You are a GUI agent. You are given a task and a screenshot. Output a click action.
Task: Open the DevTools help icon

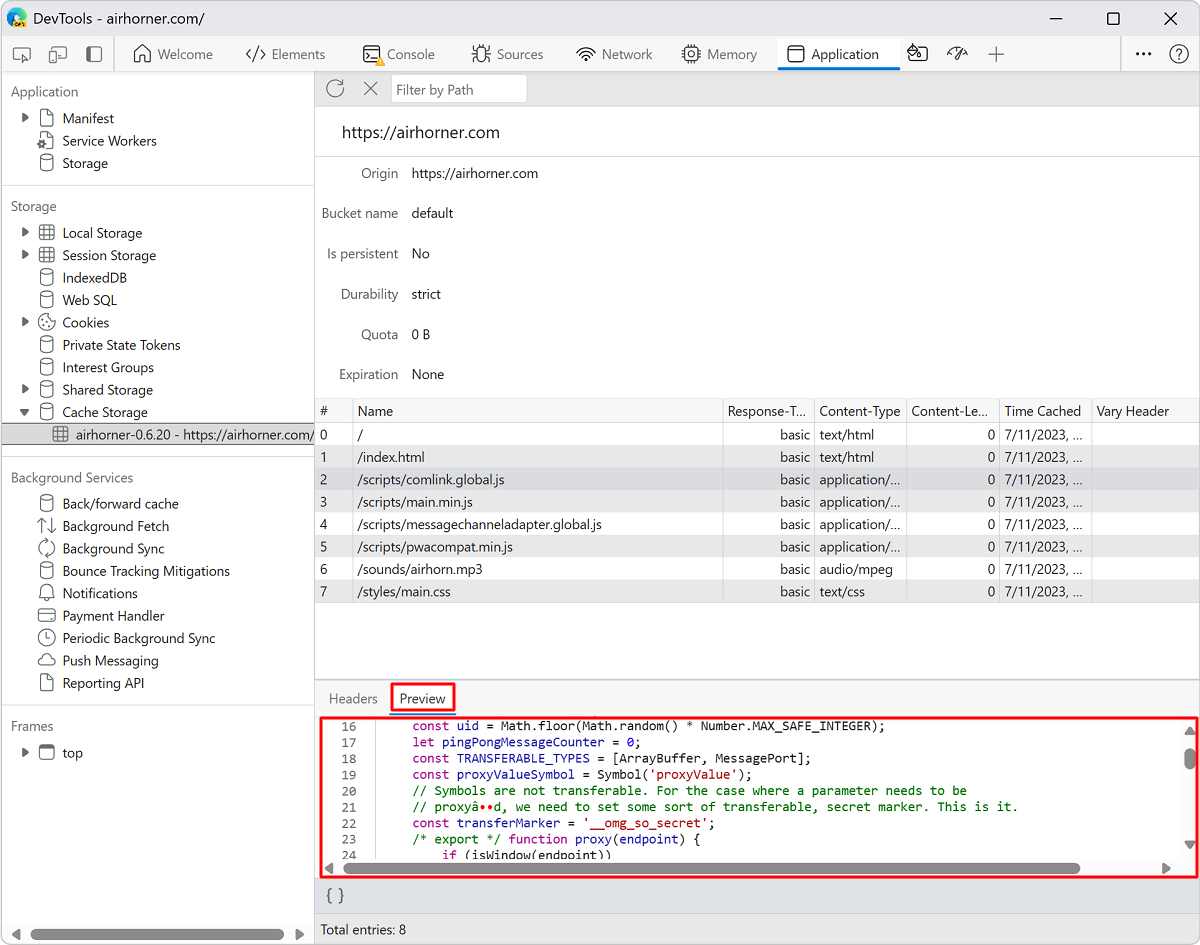1178,54
